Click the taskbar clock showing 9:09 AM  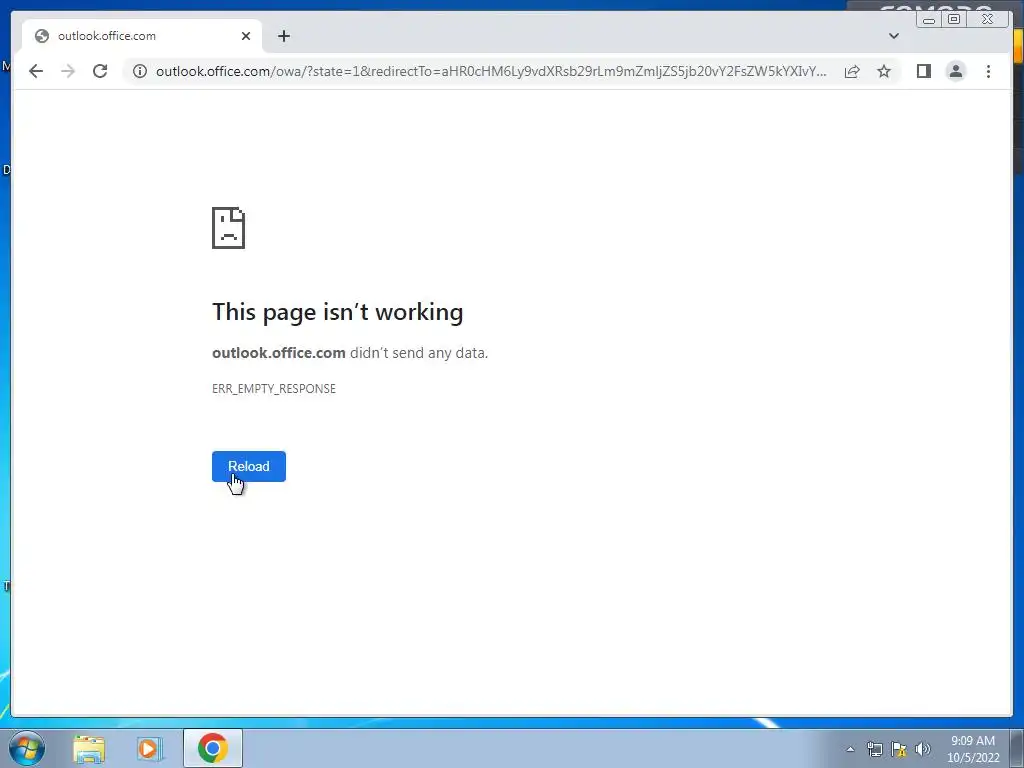[973, 749]
